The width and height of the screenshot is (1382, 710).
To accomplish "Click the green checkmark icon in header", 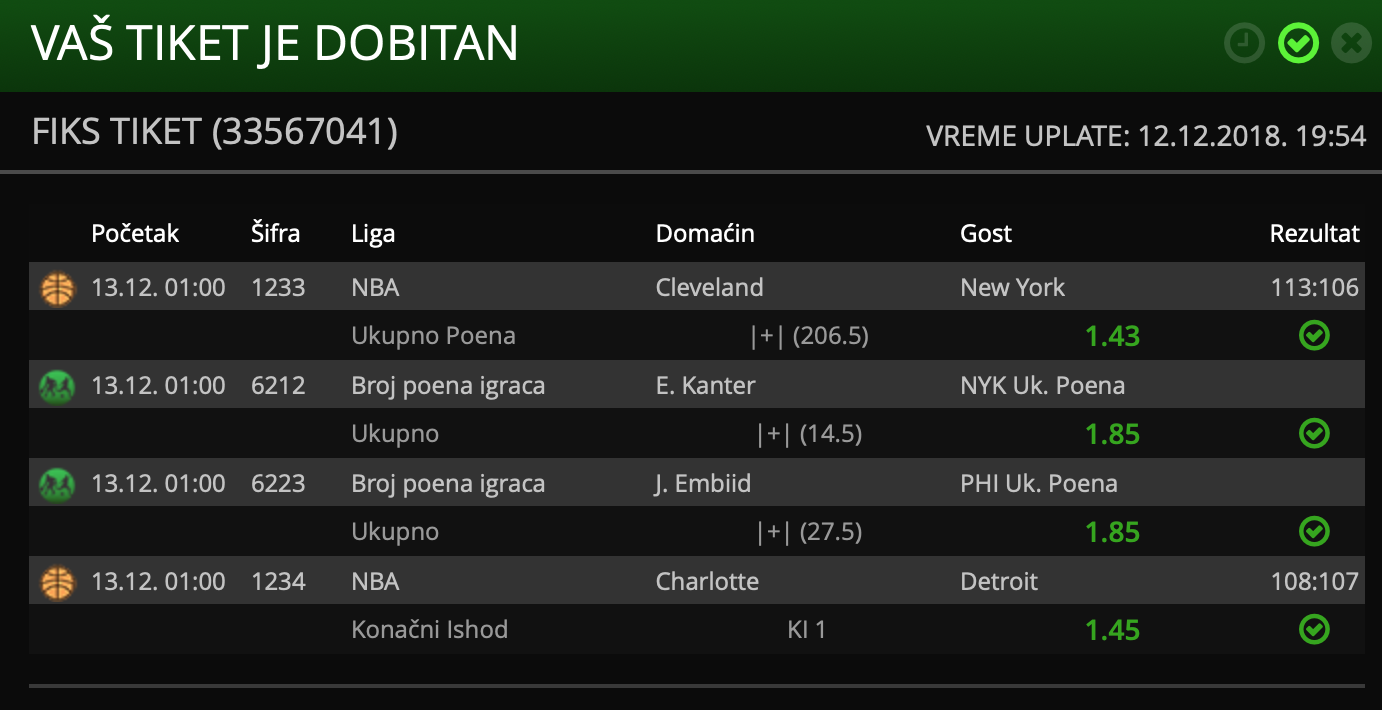I will click(x=1298, y=44).
